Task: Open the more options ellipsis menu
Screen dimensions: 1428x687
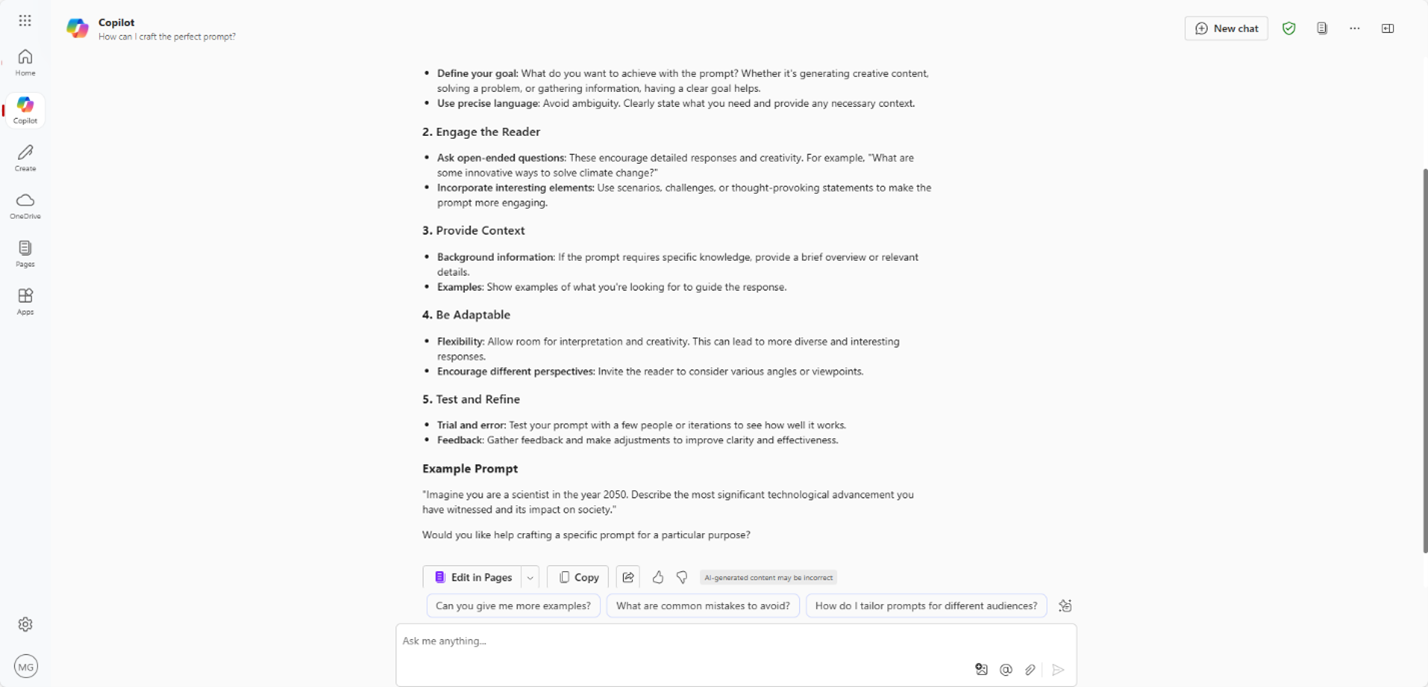Action: tap(1355, 29)
